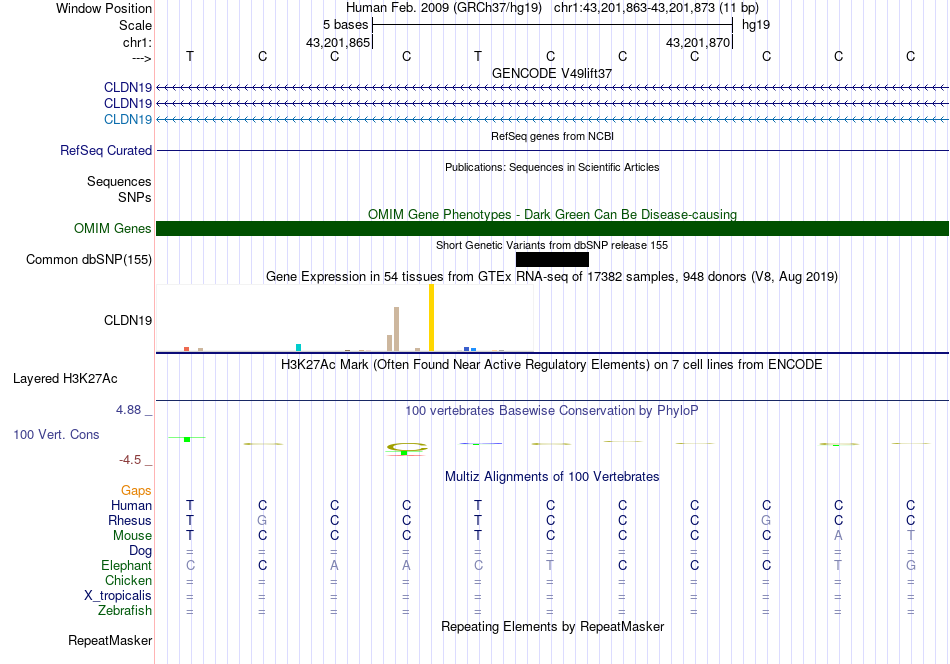Select the X_tropicalis alignment row label

click(118, 596)
